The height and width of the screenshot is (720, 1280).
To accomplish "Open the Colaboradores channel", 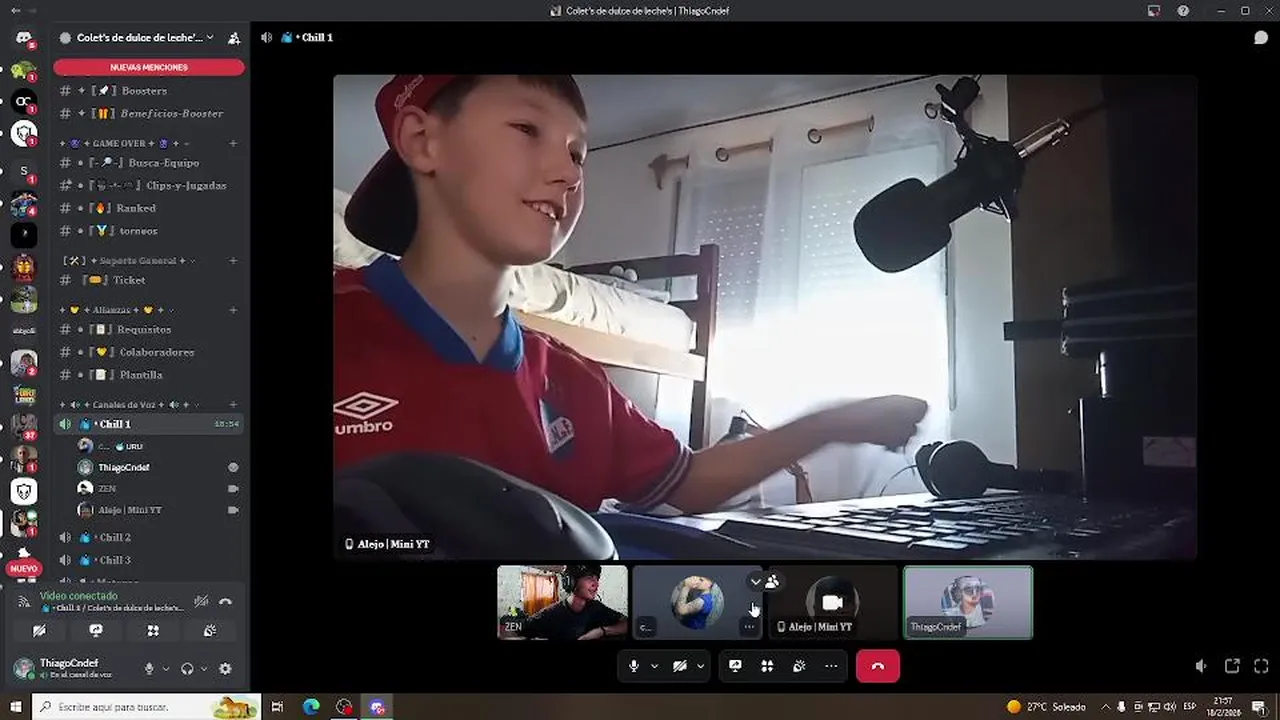I will tap(149, 352).
